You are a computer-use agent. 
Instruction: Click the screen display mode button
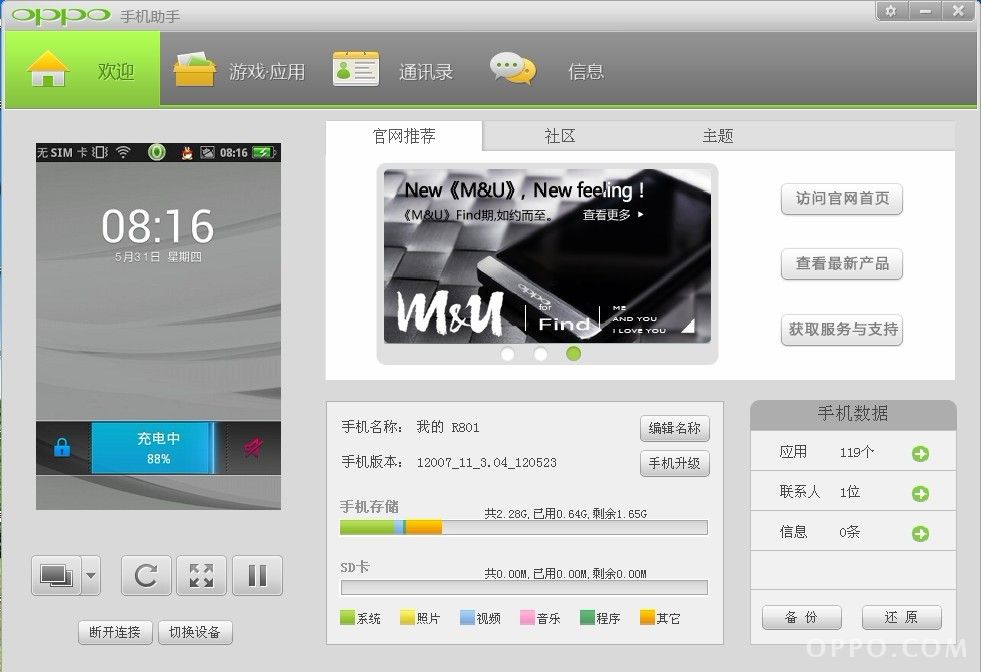[x=56, y=575]
